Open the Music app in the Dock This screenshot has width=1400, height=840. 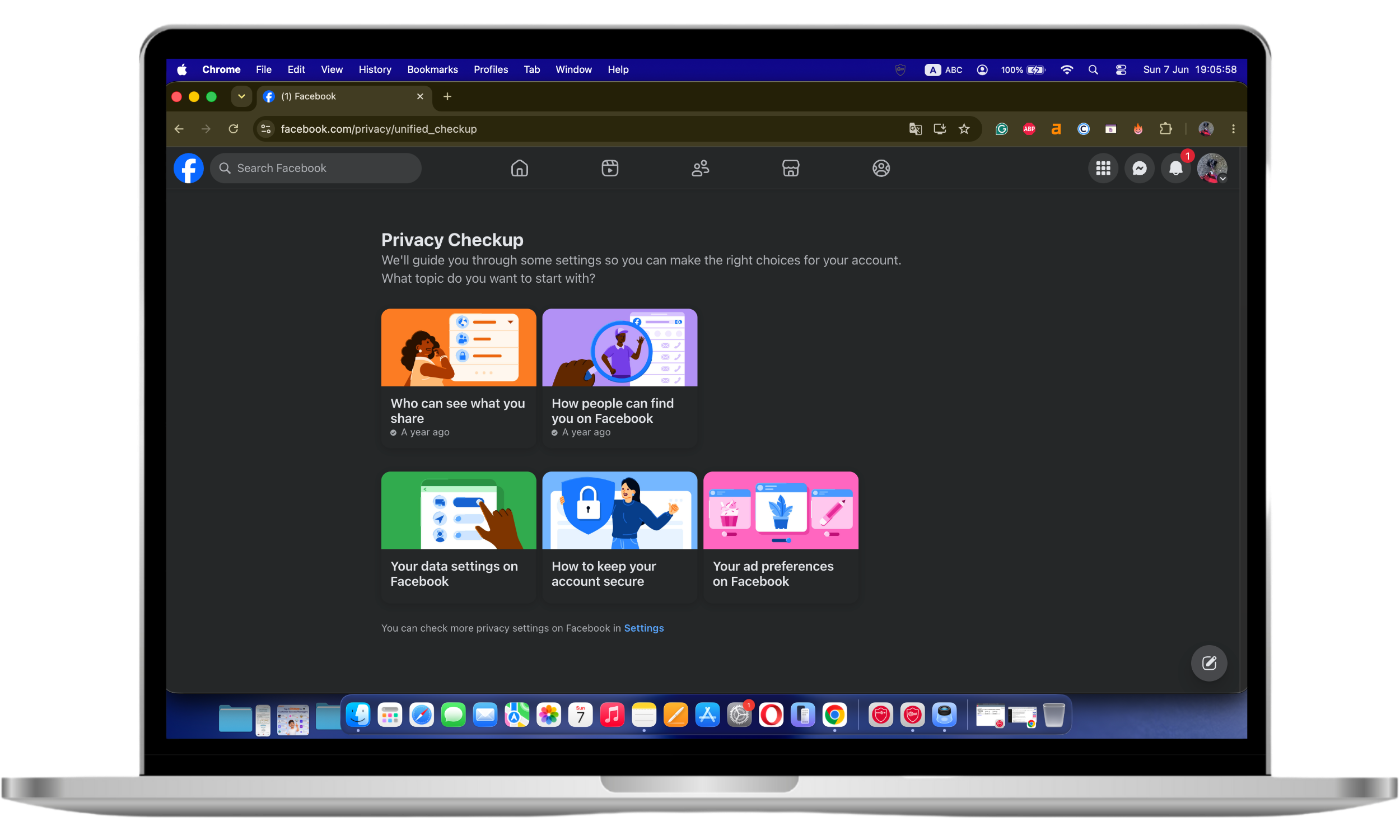(x=612, y=715)
